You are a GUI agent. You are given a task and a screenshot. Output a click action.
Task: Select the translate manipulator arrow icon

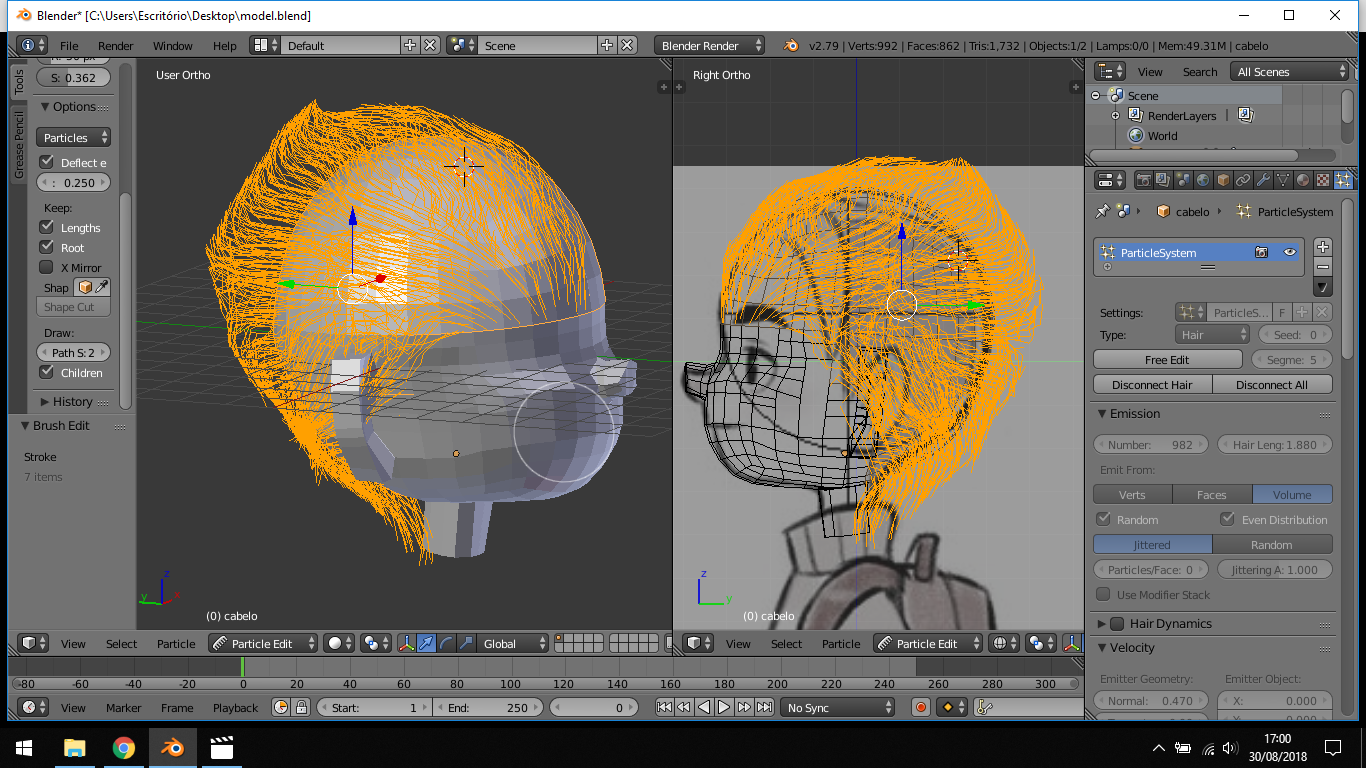[x=426, y=643]
